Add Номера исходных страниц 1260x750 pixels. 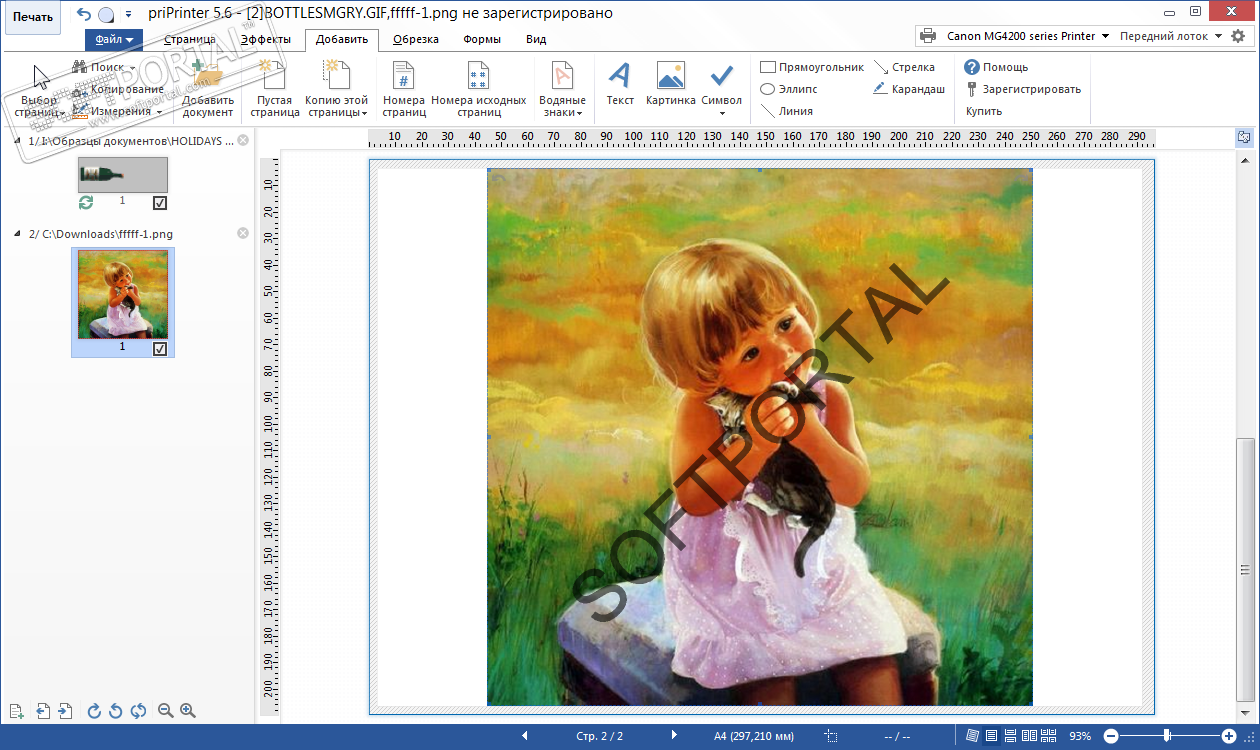[x=479, y=88]
